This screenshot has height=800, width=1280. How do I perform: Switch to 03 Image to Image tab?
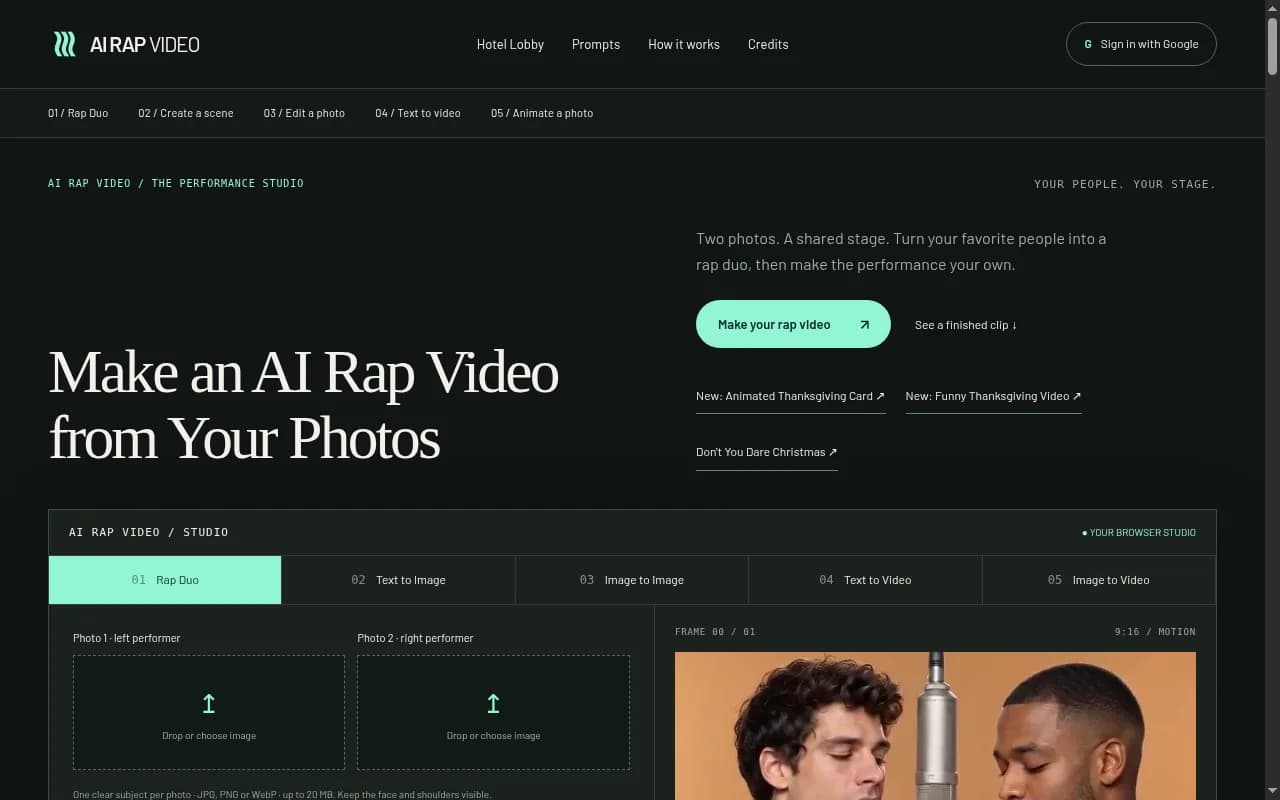point(632,580)
